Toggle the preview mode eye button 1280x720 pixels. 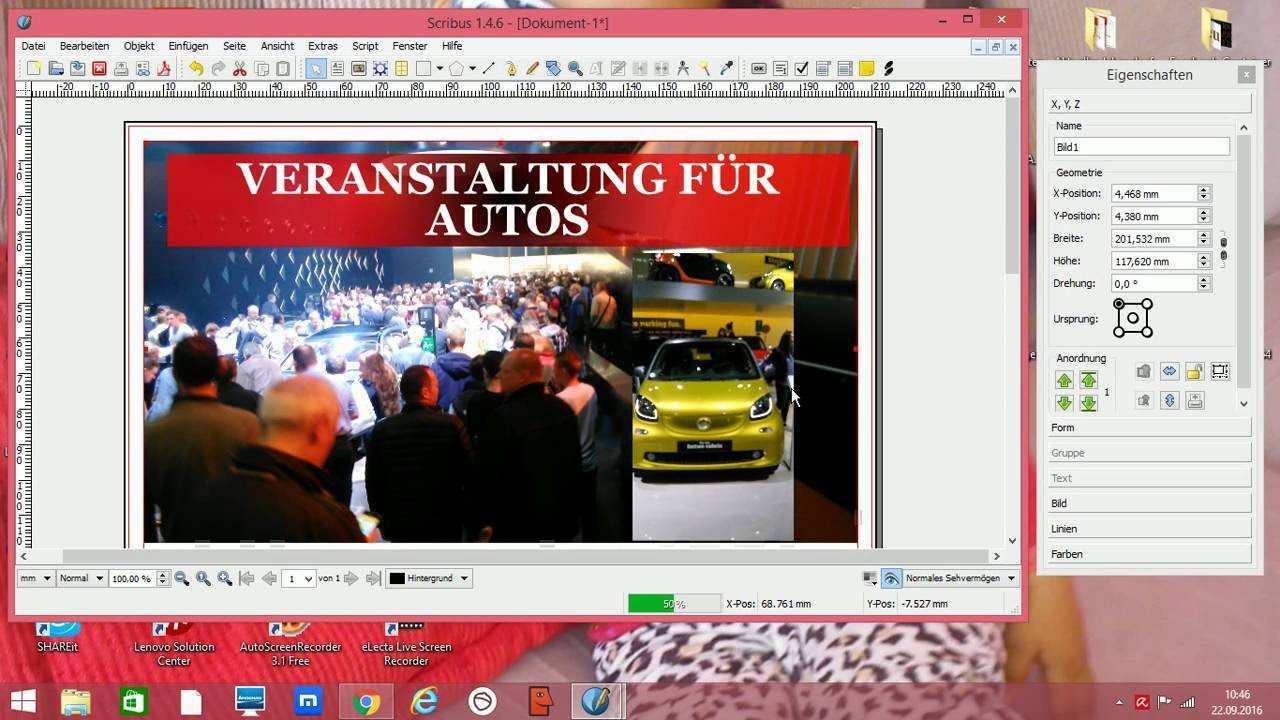(x=891, y=579)
